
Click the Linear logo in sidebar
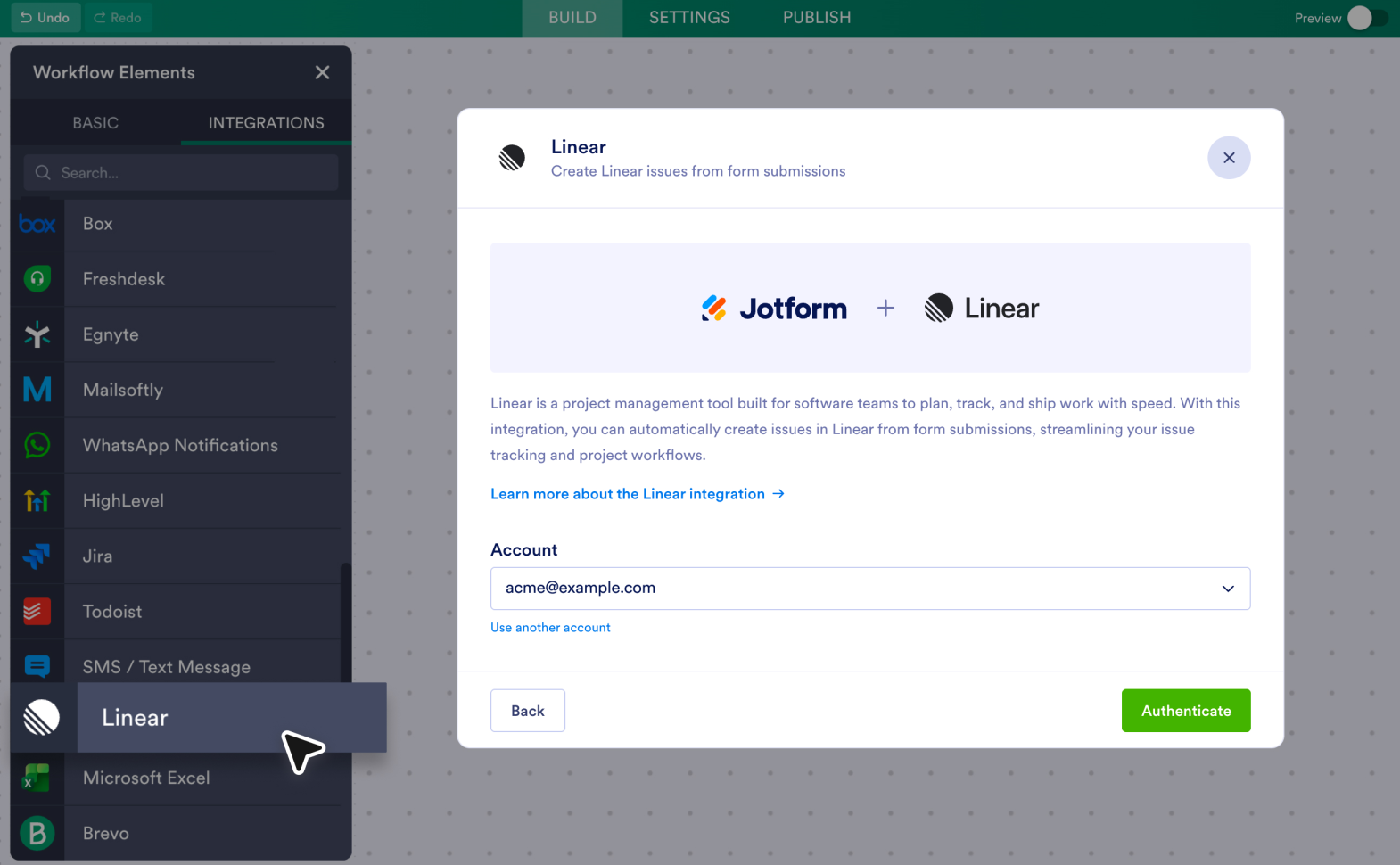tap(42, 718)
